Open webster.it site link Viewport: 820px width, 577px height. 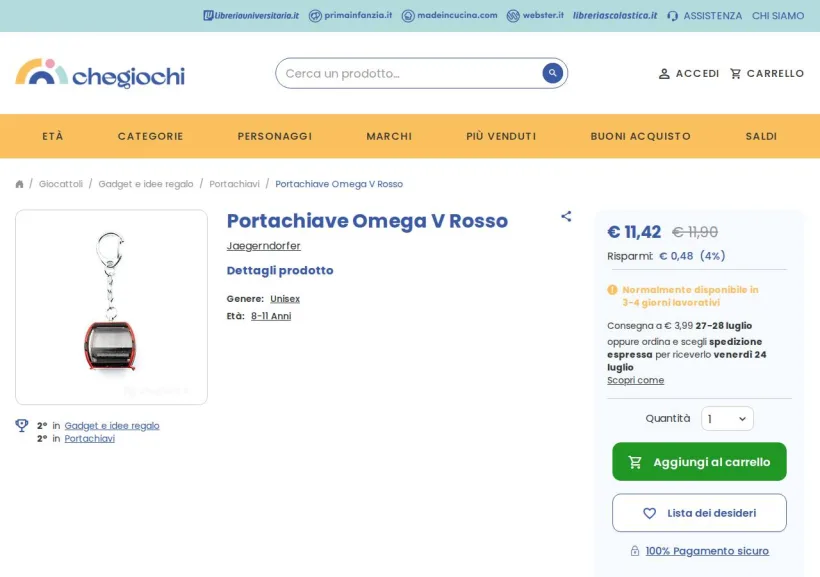(x=536, y=16)
